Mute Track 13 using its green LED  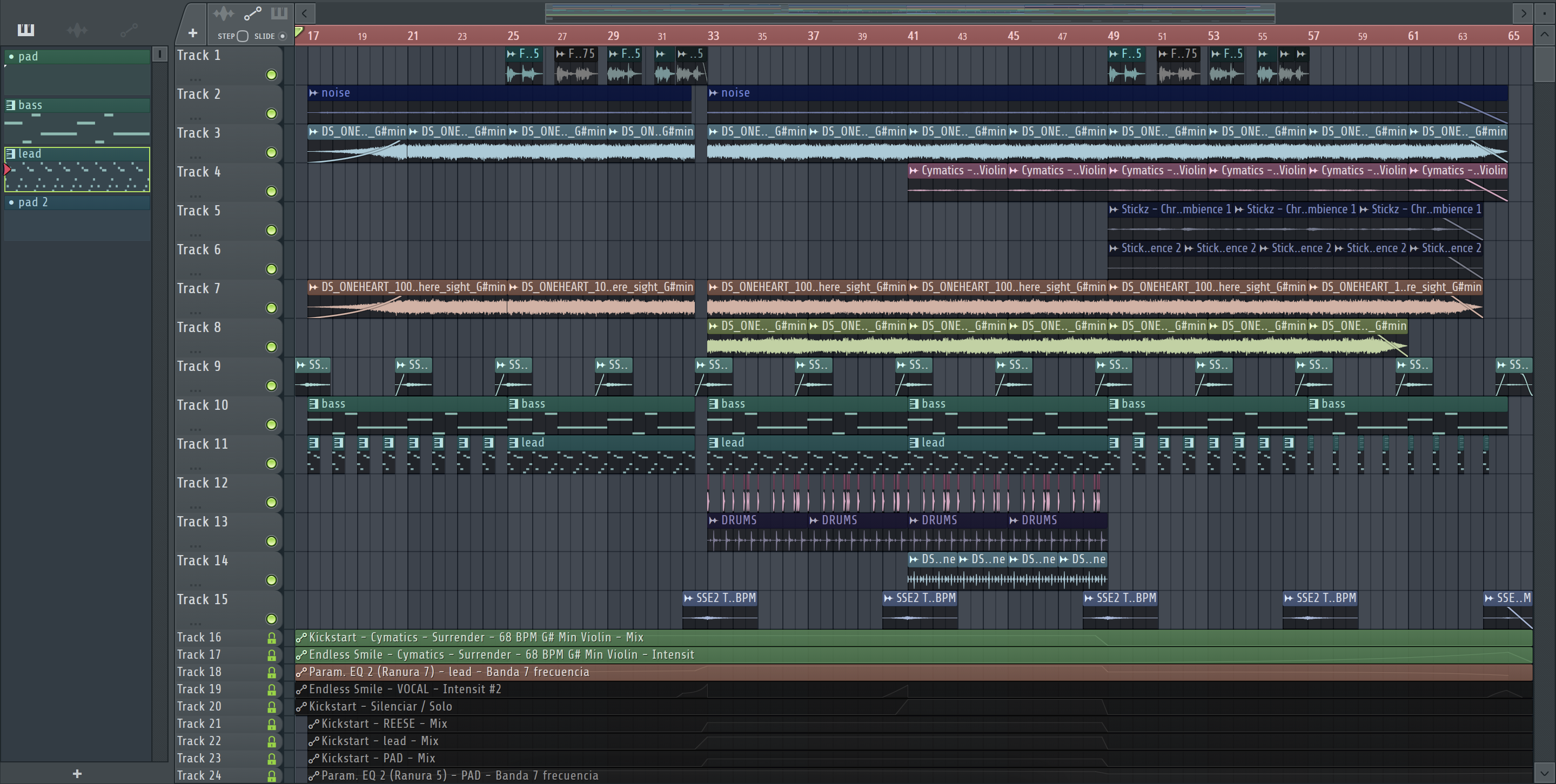click(271, 542)
